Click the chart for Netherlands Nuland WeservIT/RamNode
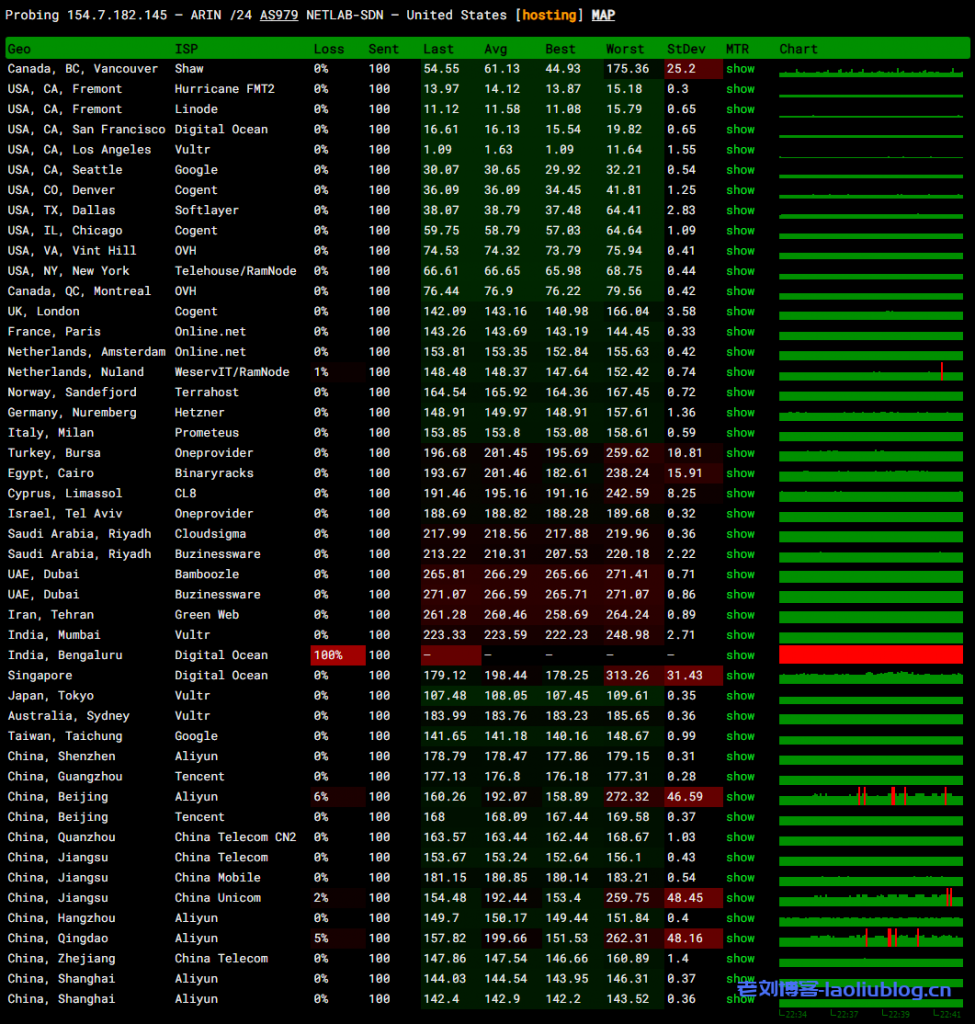The width and height of the screenshot is (975, 1024). pyautogui.click(x=871, y=372)
